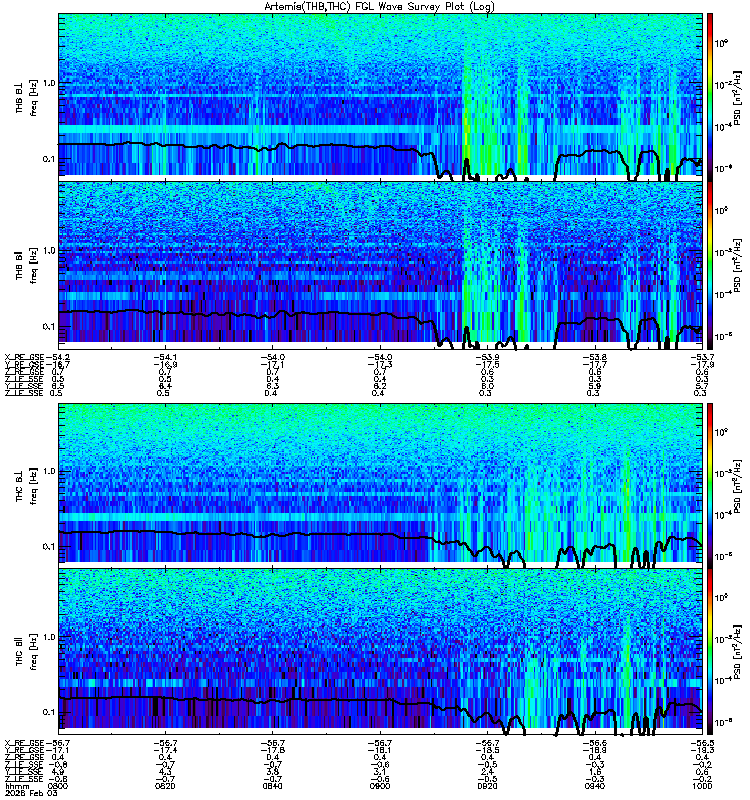
Task: Click the THC Y_RE_GSE value -19.3
Action: [x=702, y=750]
